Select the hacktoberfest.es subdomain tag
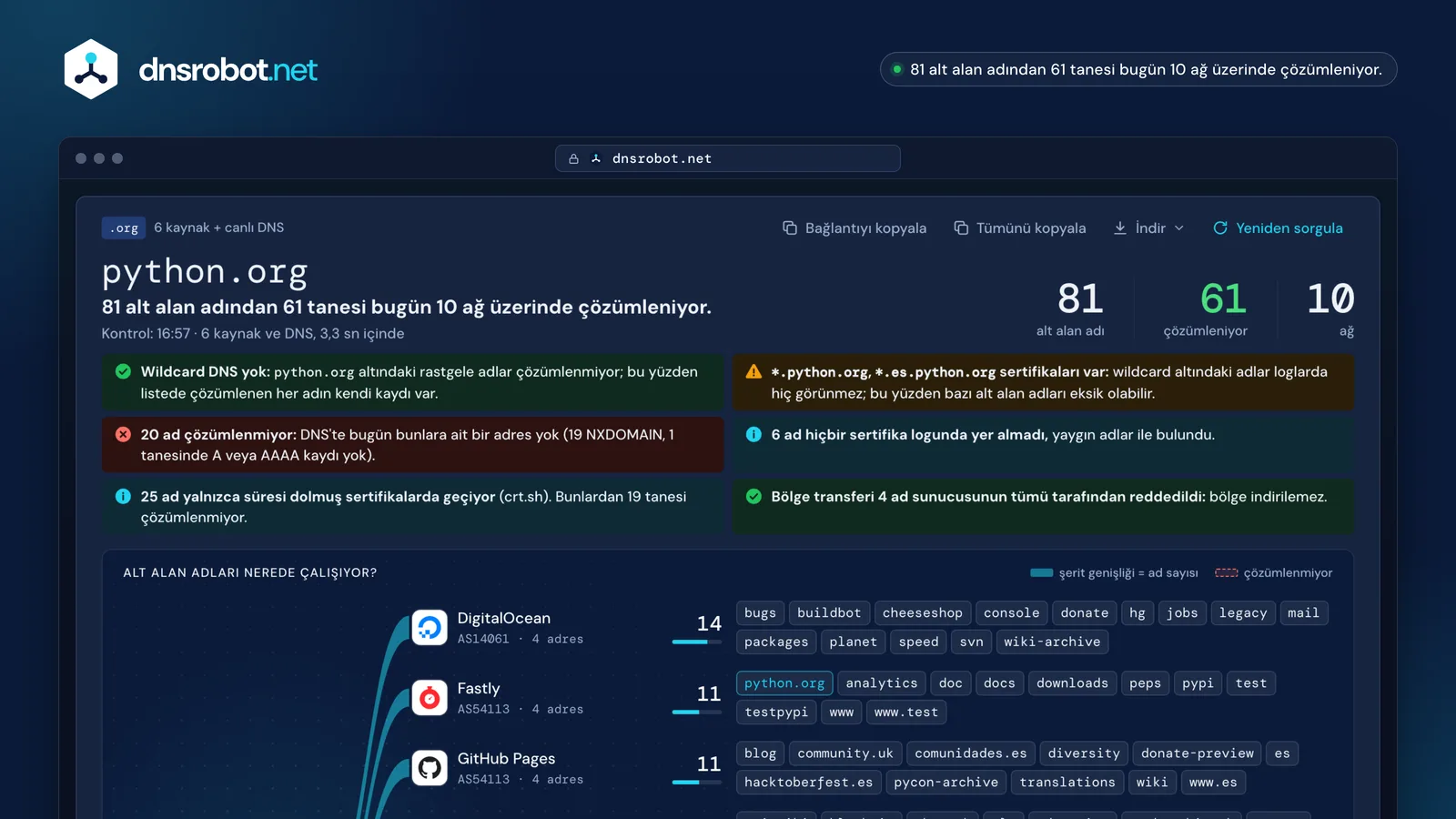This screenshot has width=1456, height=819. coord(808,782)
